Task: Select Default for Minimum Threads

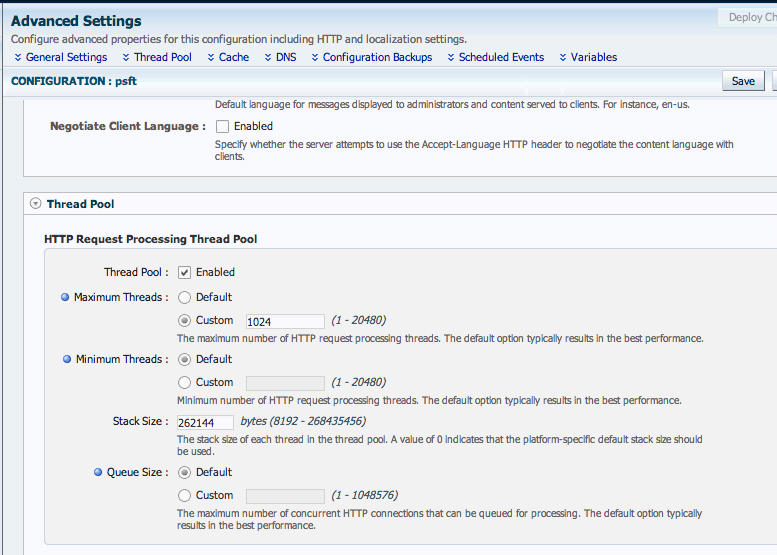Action: coord(184,359)
